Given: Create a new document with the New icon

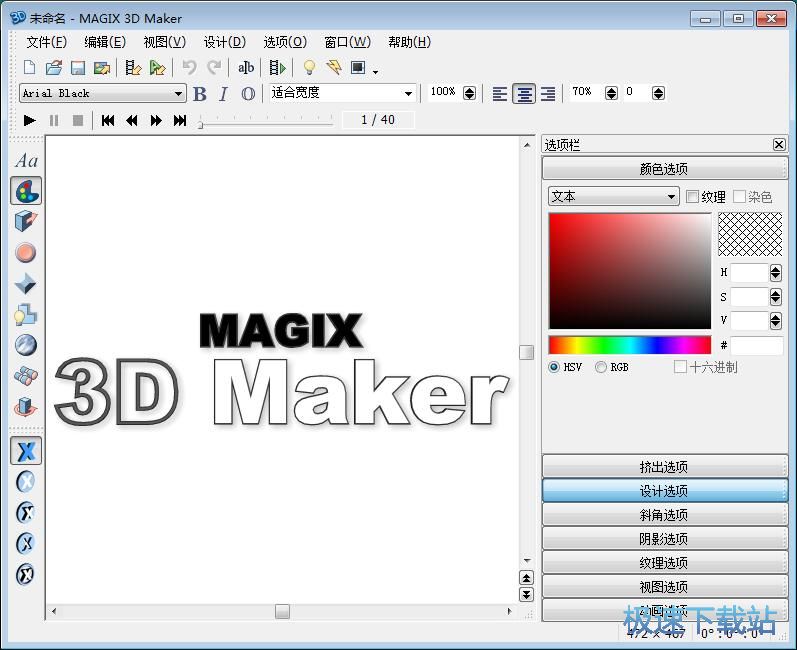Looking at the screenshot, I should click(x=29, y=68).
